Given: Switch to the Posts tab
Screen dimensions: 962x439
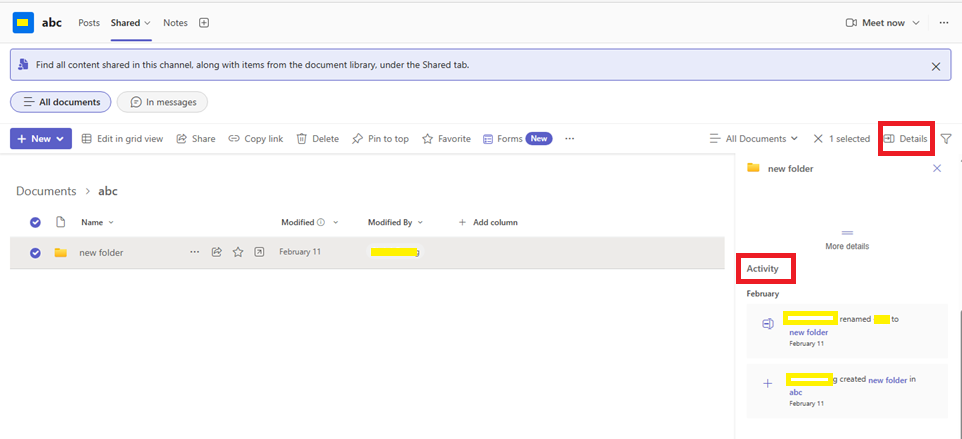Looking at the screenshot, I should pos(89,23).
